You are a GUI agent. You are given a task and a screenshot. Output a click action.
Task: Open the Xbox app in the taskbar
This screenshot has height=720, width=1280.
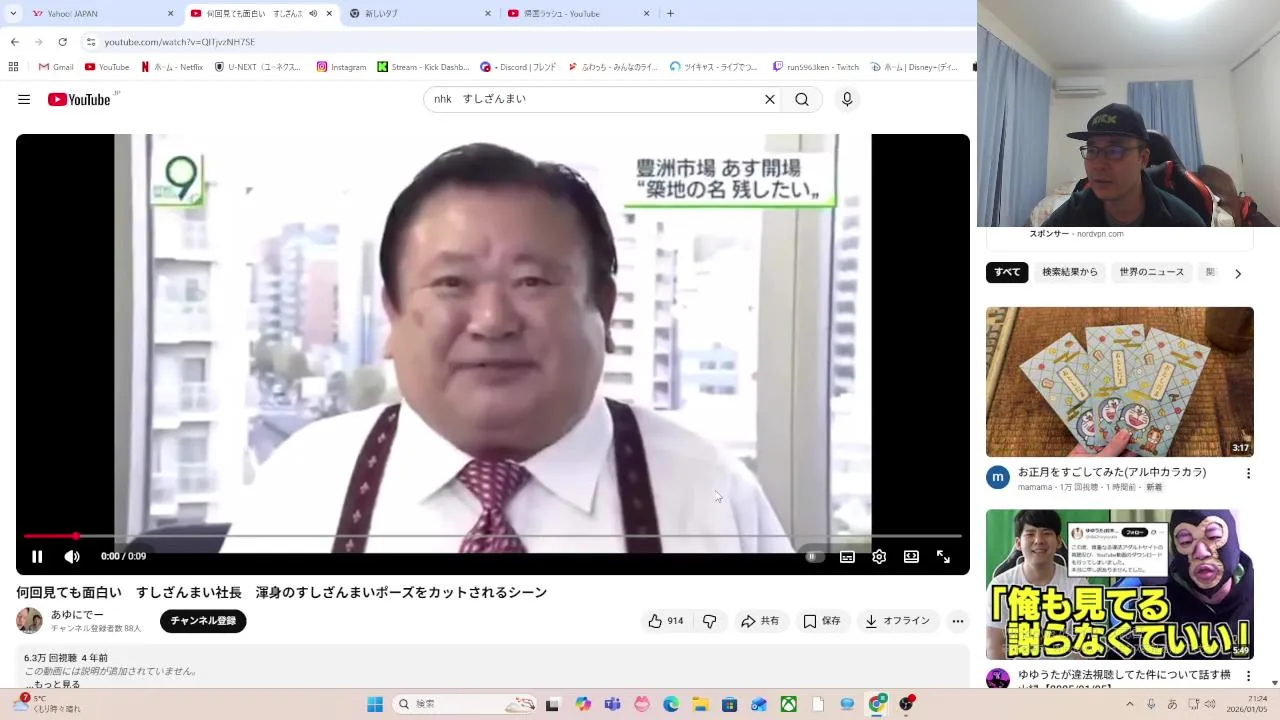click(789, 704)
